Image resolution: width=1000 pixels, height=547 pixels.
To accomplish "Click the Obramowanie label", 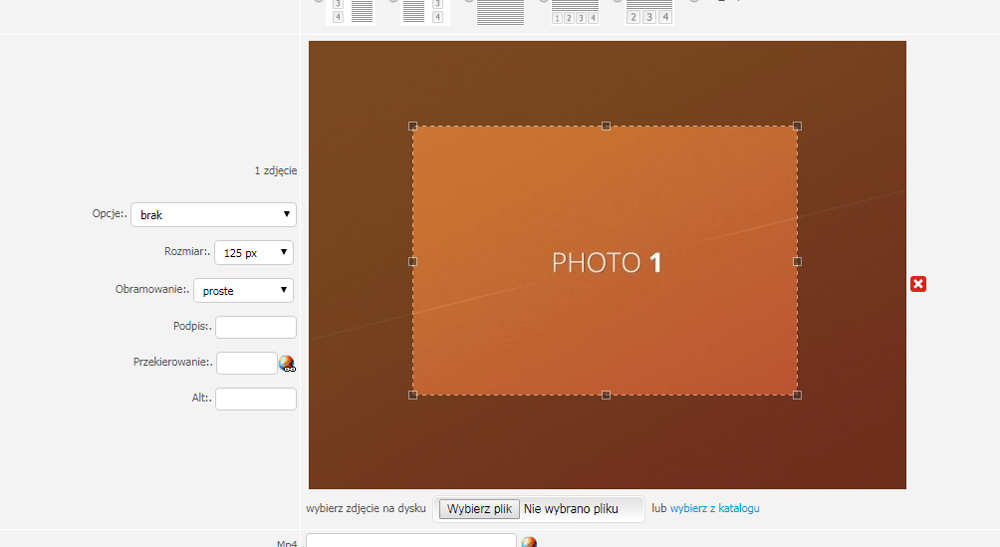I will (152, 289).
